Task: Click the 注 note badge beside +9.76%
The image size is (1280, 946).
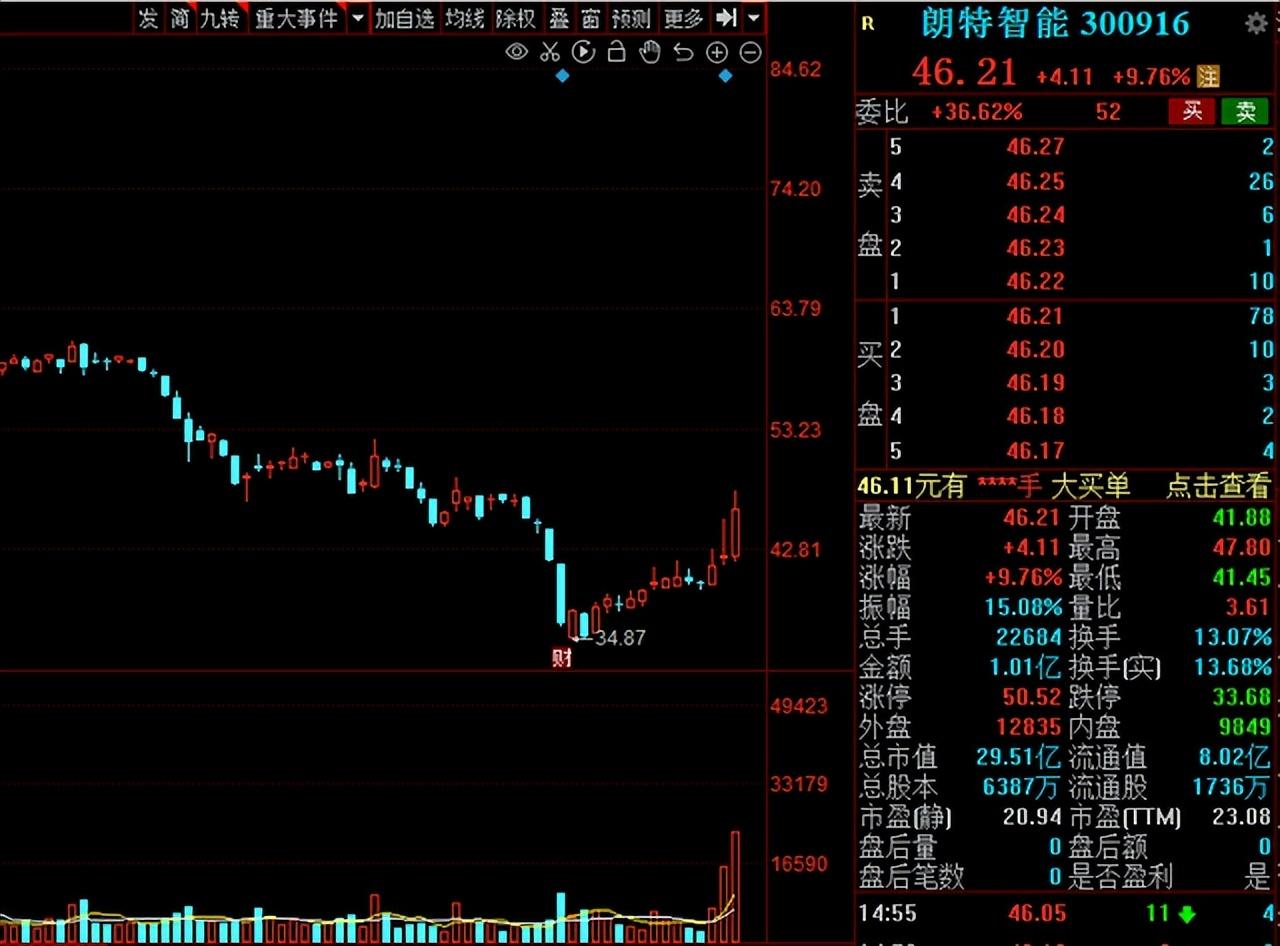Action: coord(1208,76)
